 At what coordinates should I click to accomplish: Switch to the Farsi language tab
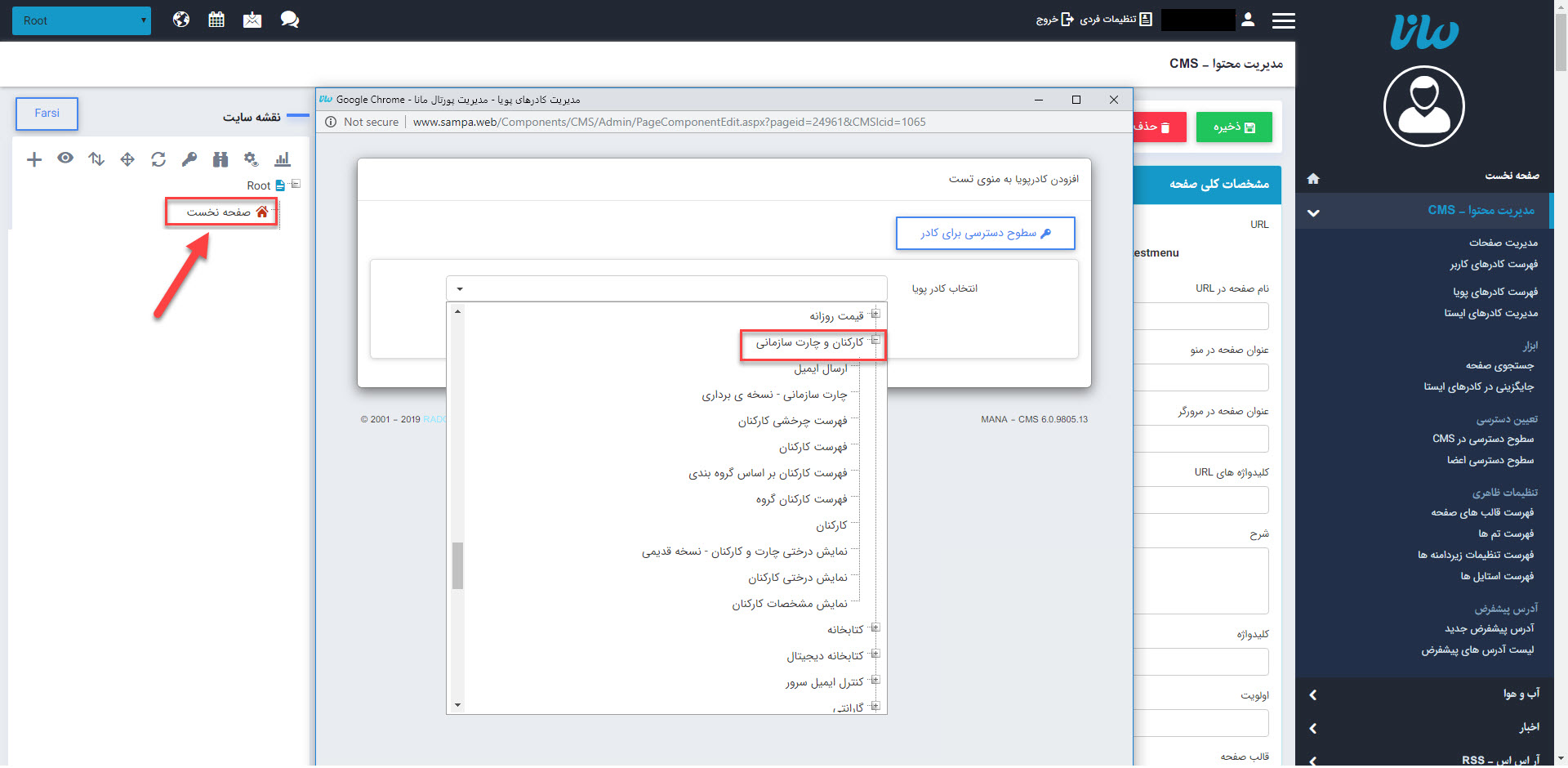47,114
